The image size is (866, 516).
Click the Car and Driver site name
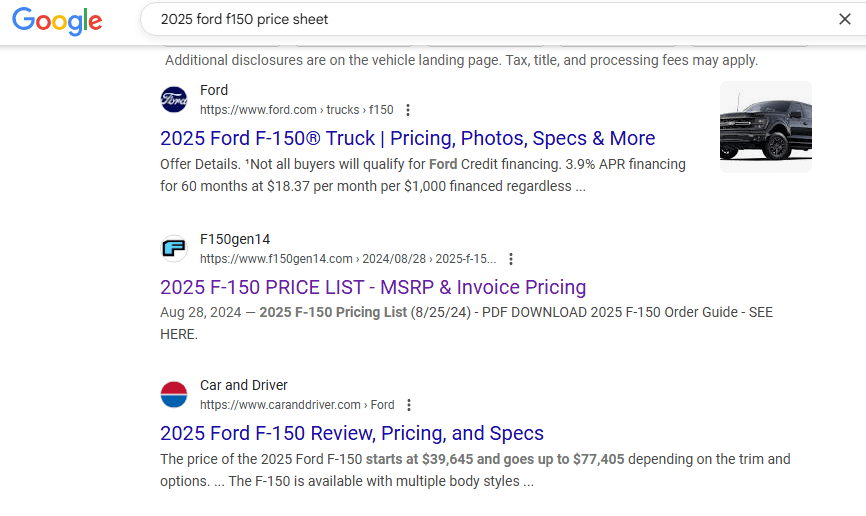244,385
